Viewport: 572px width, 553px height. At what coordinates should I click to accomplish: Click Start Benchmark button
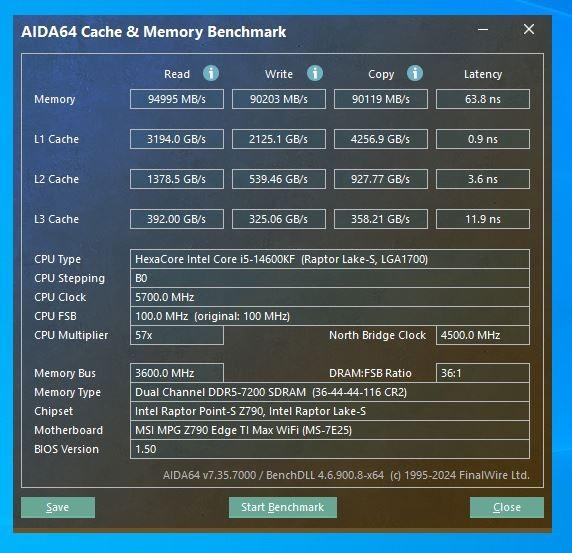coord(283,507)
